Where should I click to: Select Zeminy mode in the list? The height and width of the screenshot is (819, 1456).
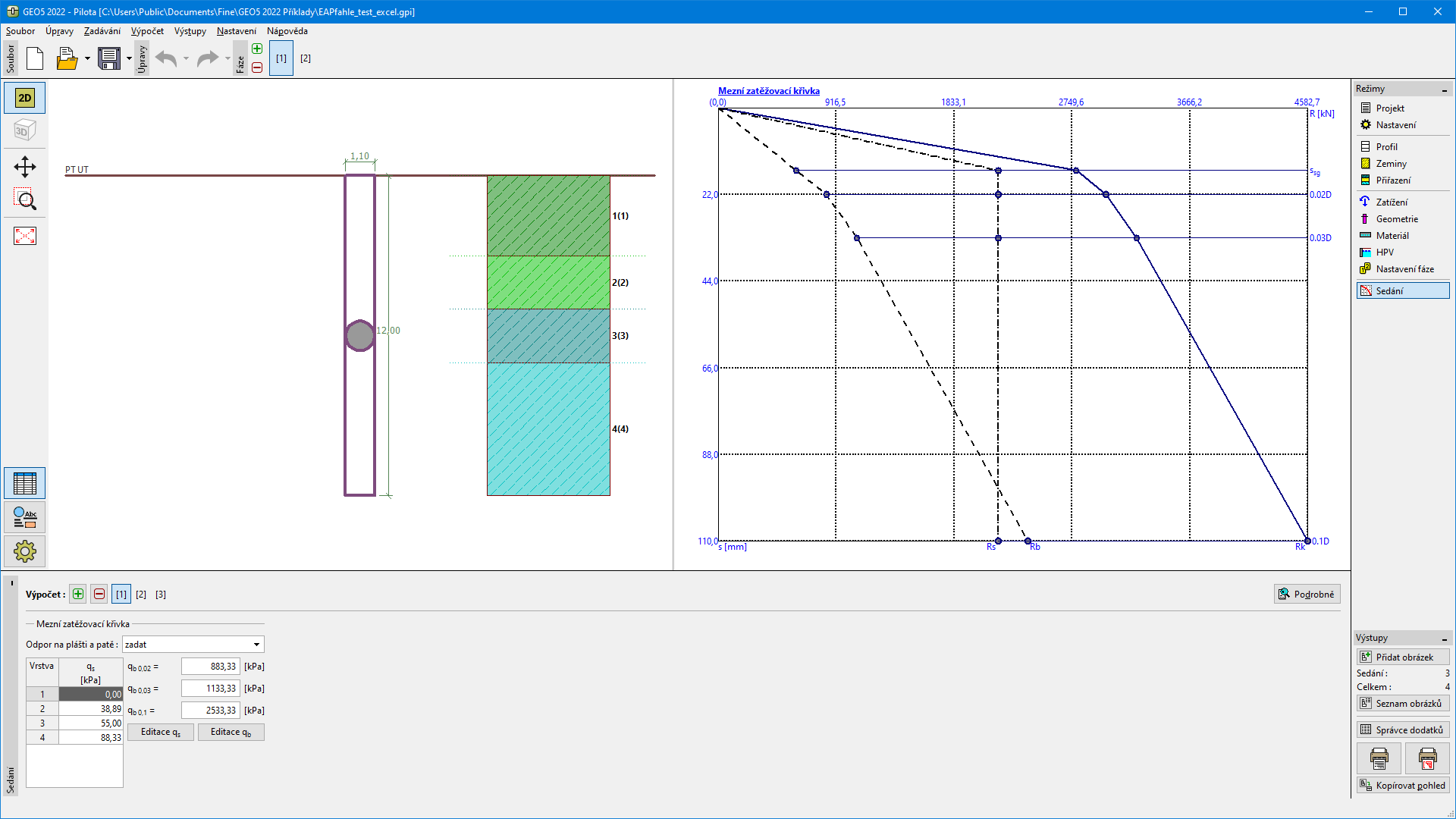[1391, 164]
